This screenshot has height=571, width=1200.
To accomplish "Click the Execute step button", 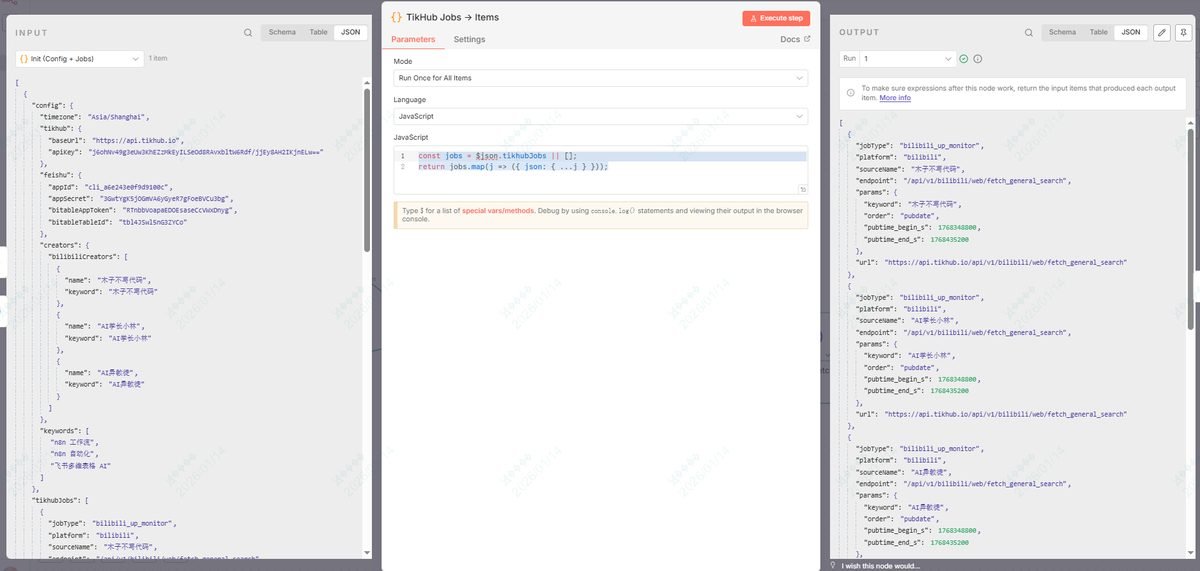I will pyautogui.click(x=776, y=18).
